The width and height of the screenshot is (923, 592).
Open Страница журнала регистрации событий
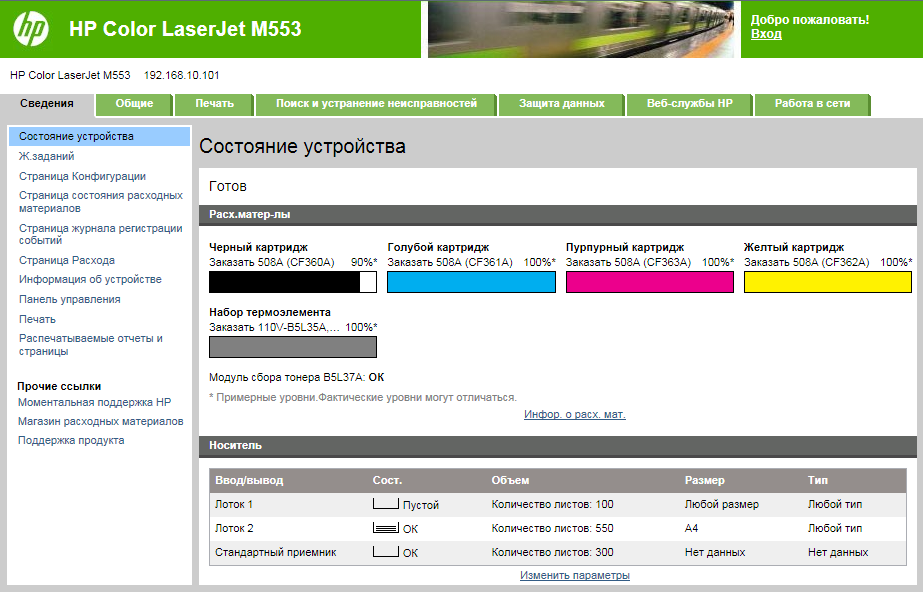pyautogui.click(x=101, y=234)
